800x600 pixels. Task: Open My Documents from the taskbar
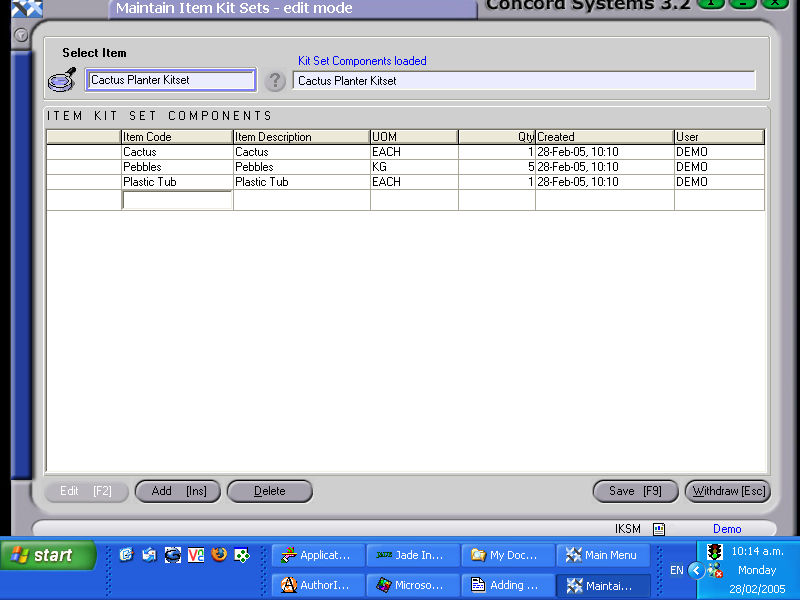508,555
